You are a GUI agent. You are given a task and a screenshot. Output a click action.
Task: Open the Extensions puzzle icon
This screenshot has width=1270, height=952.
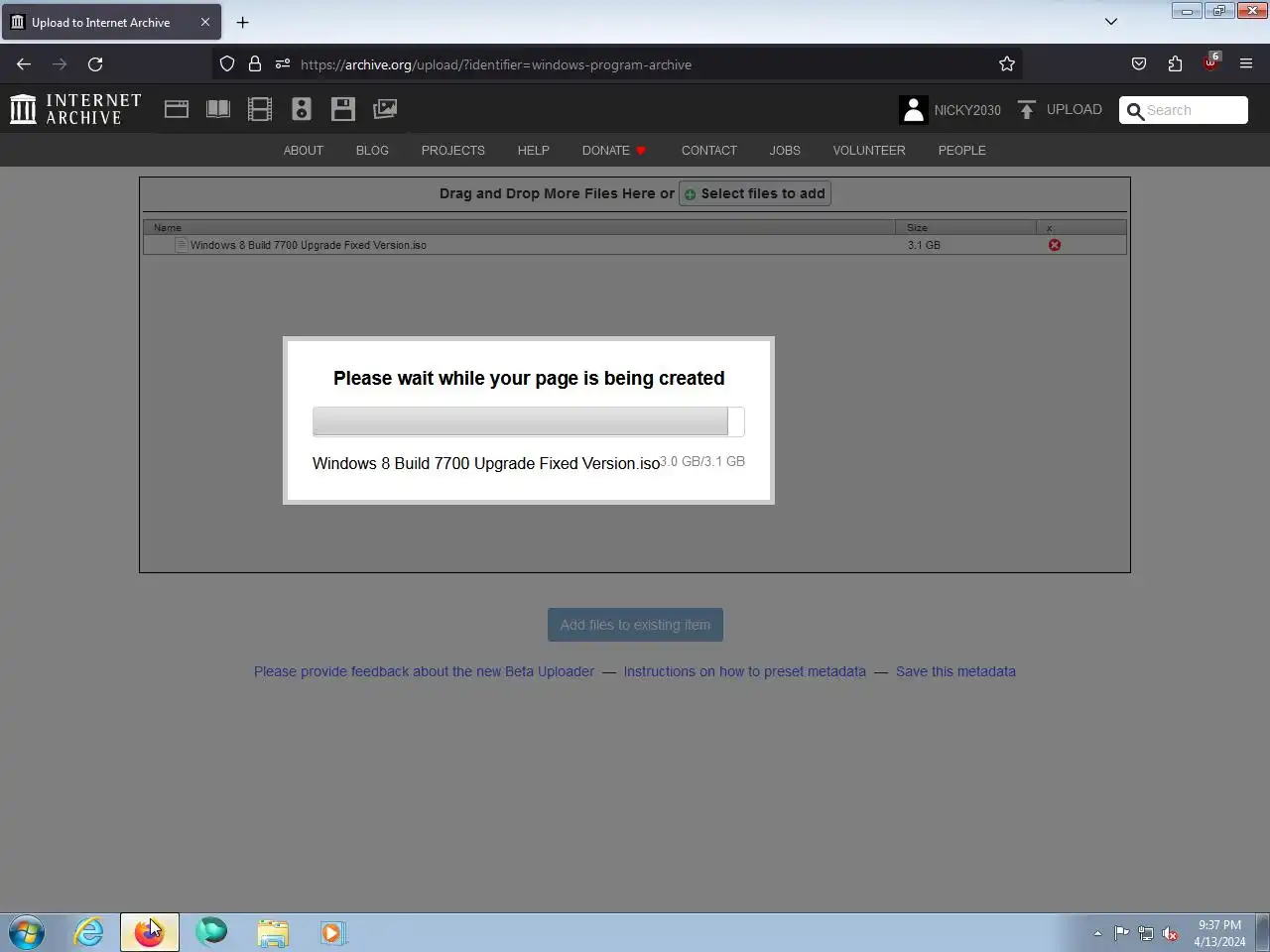point(1175,64)
